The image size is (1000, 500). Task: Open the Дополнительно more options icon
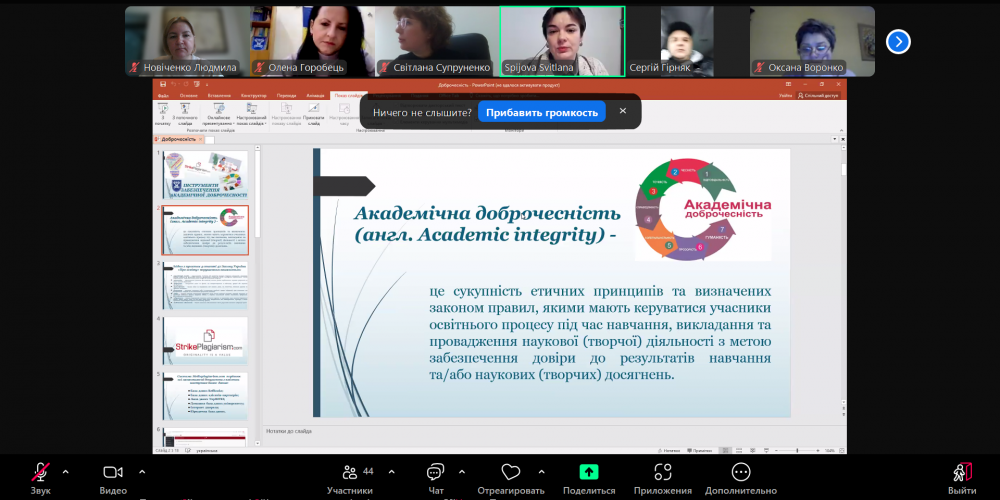740,472
